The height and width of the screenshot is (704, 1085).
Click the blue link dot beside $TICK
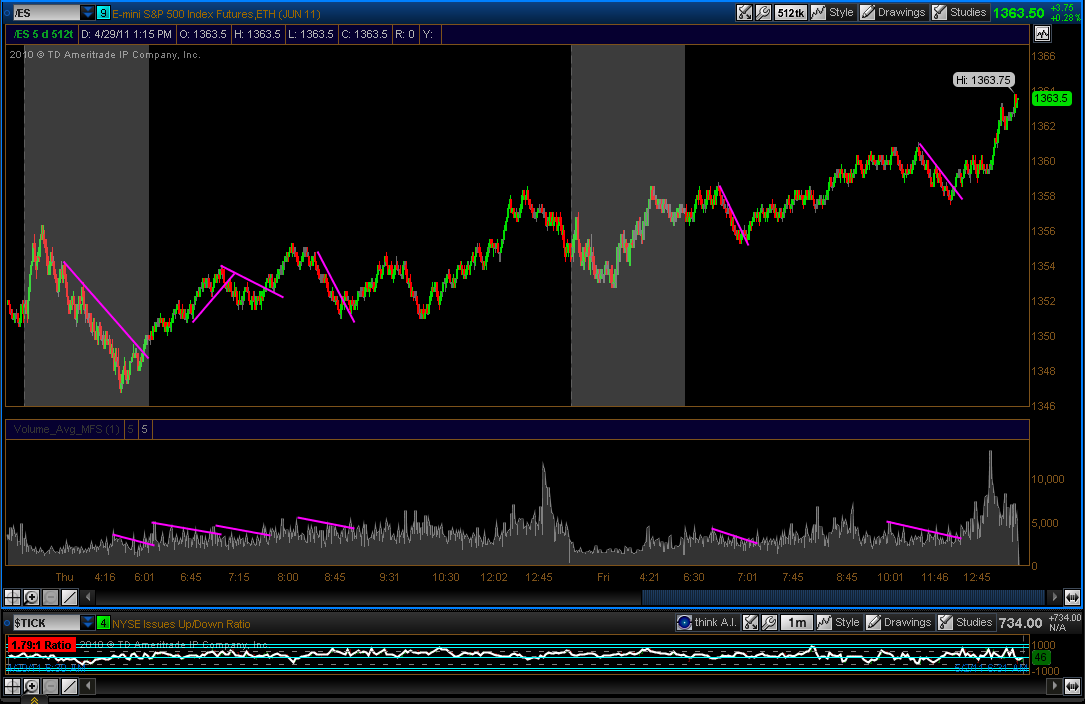tap(7, 623)
